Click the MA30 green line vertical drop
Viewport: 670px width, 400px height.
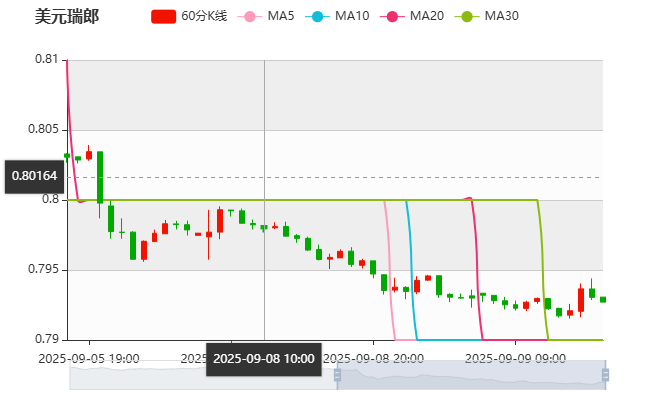(x=543, y=269)
